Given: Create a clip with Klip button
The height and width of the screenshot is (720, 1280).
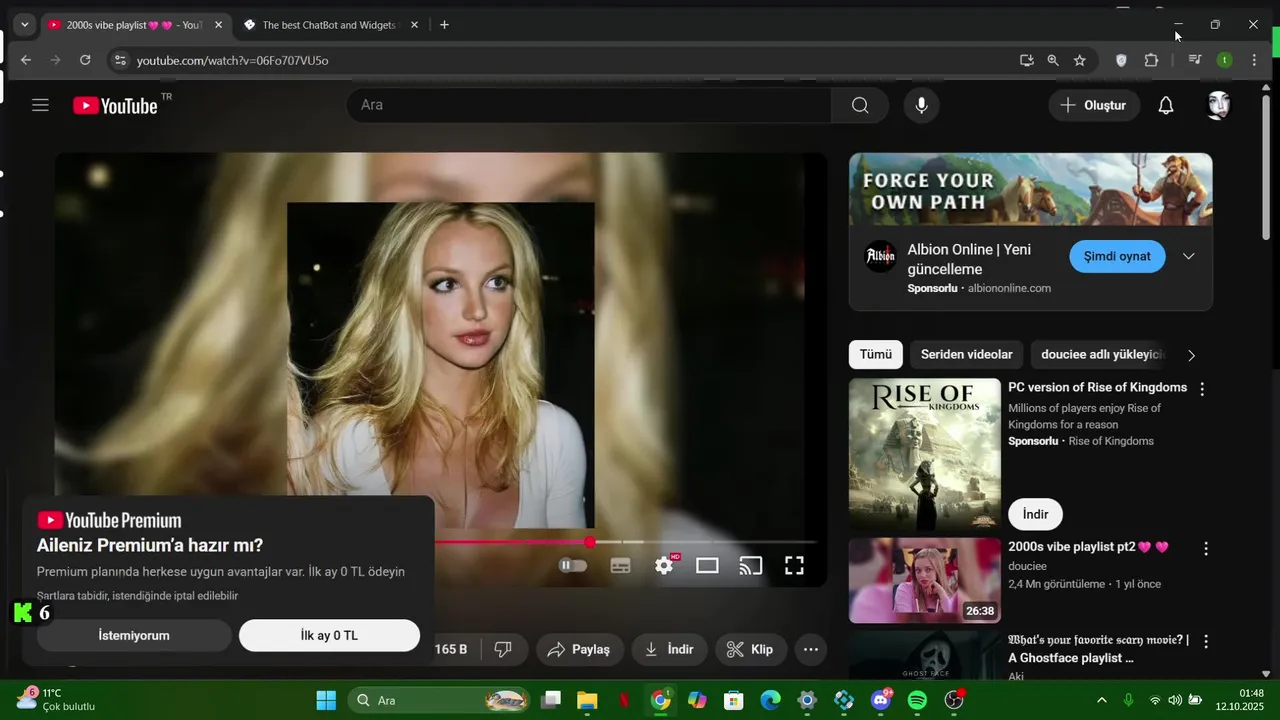Looking at the screenshot, I should click(751, 649).
